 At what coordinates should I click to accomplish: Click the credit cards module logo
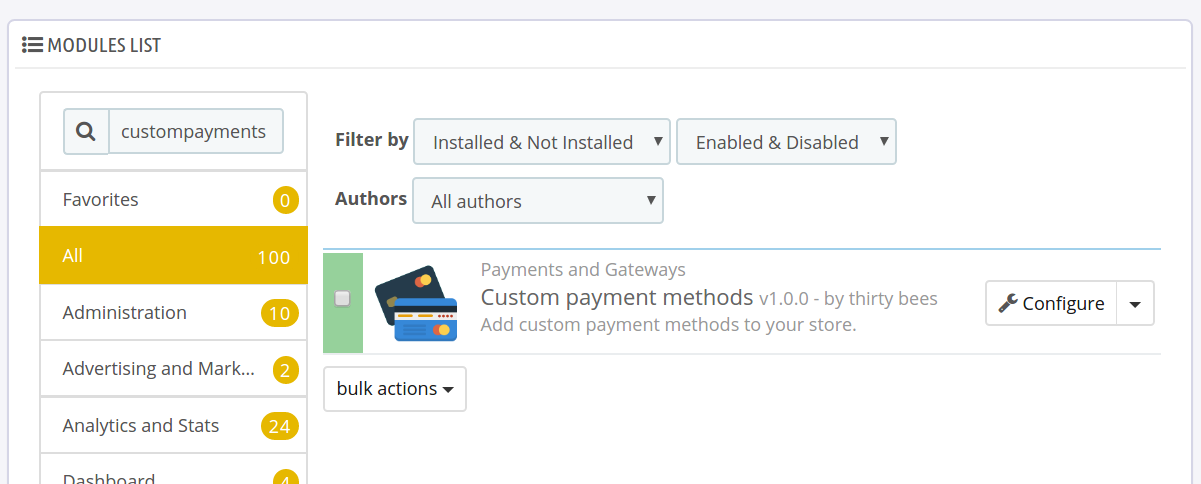tap(416, 304)
